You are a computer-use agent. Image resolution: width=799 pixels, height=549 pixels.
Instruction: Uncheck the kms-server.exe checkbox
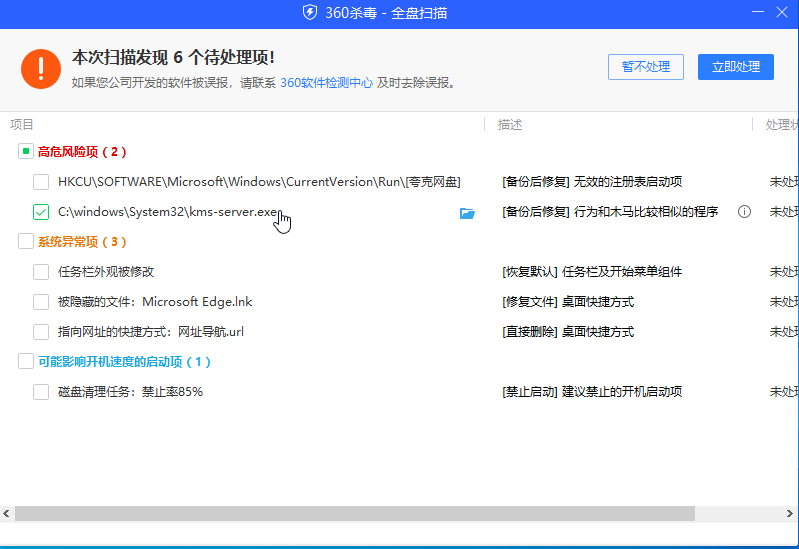41,212
